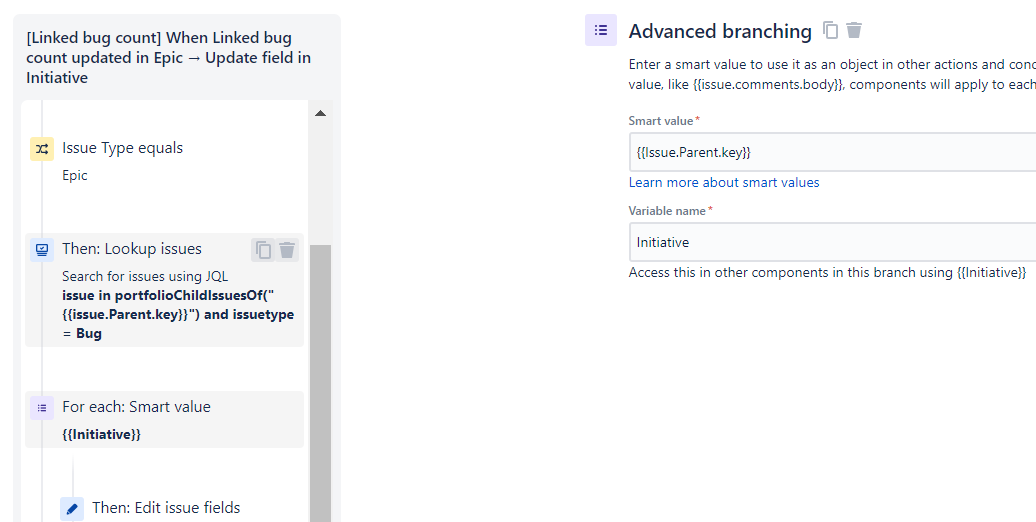Click the Issue Type condition shuffle icon
Viewport: 1036px width, 522px height.
tap(42, 149)
